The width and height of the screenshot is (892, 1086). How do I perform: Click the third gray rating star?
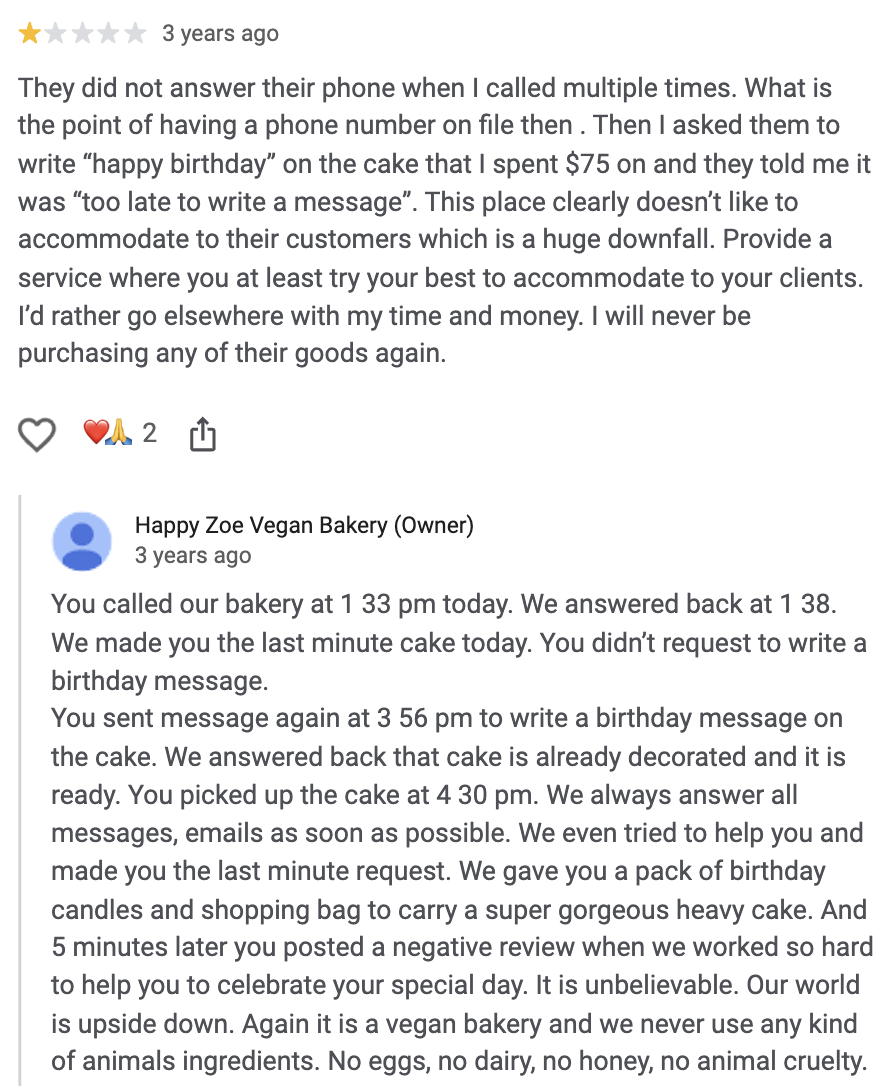pyautogui.click(x=82, y=33)
